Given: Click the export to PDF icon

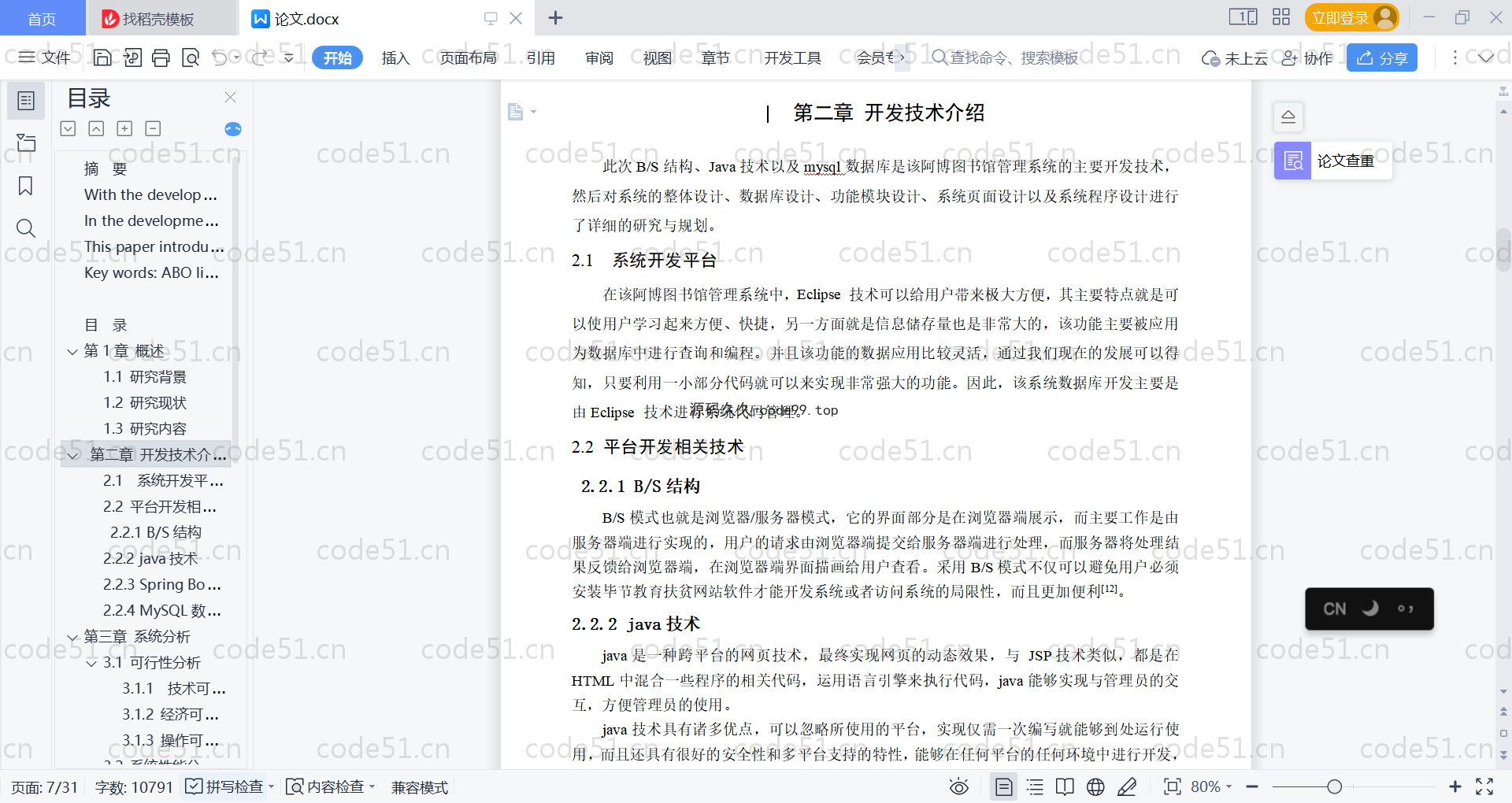Looking at the screenshot, I should click(x=132, y=57).
